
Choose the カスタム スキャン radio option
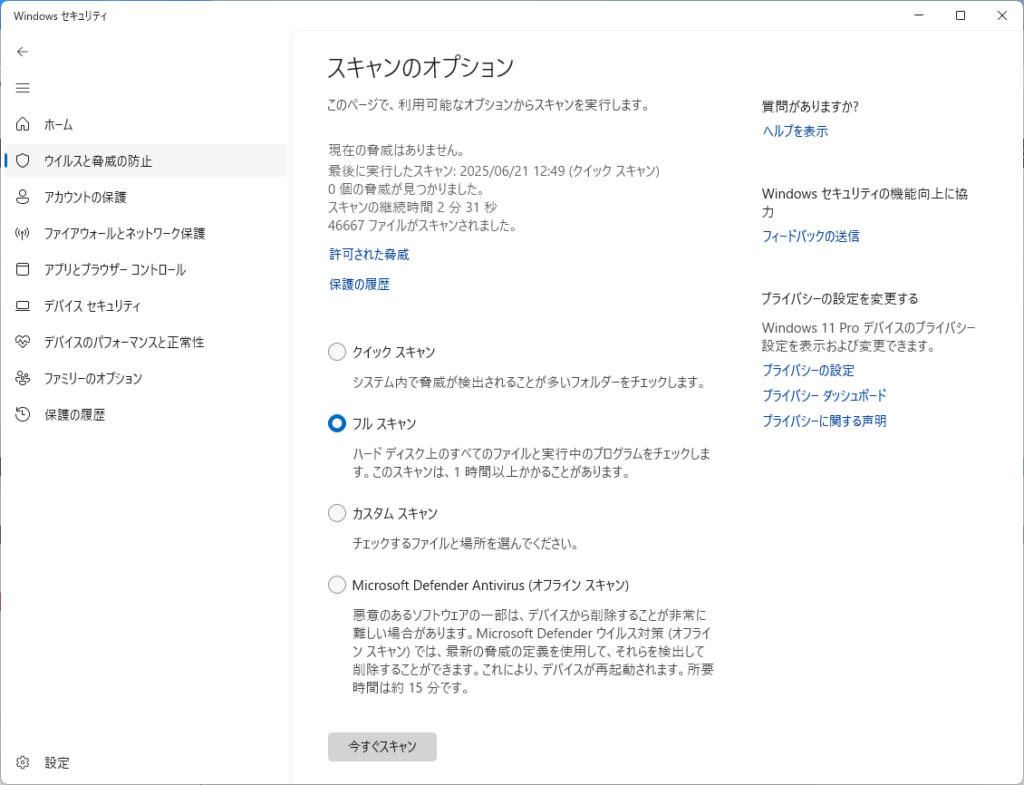tap(337, 514)
